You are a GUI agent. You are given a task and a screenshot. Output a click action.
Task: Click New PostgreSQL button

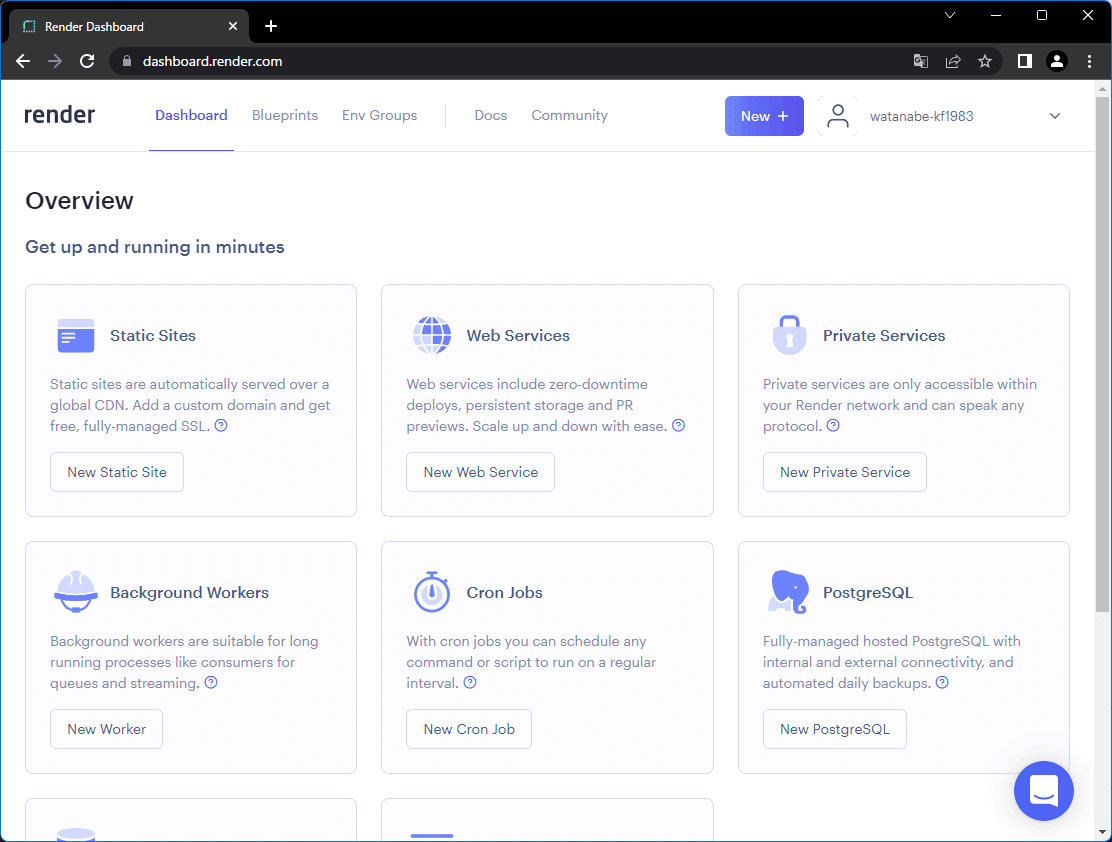pos(835,729)
